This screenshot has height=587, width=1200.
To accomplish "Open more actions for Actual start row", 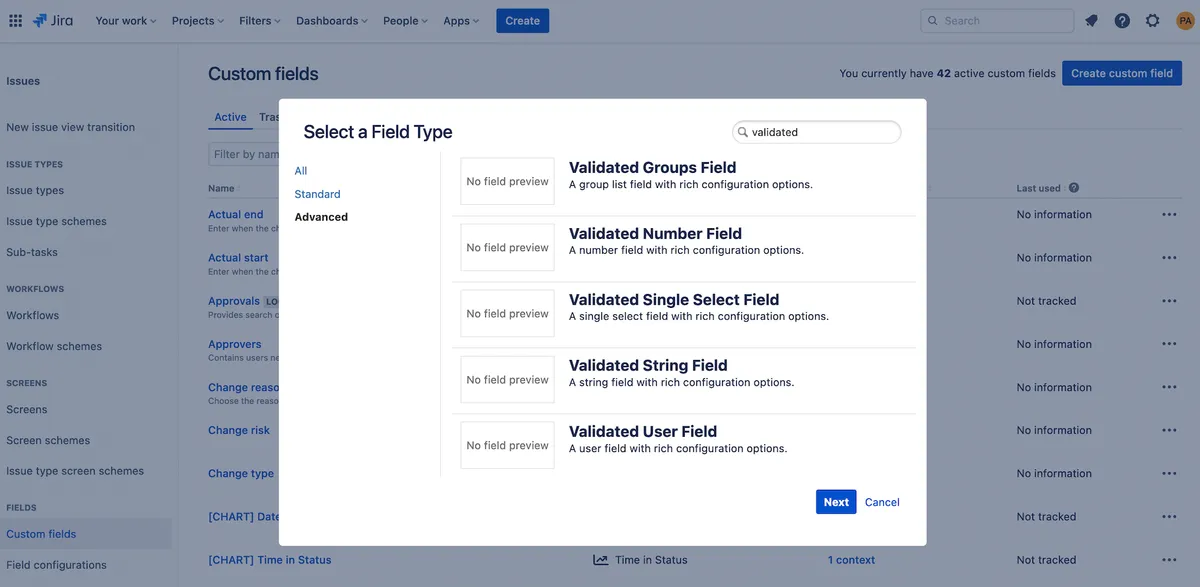I will [x=1169, y=258].
